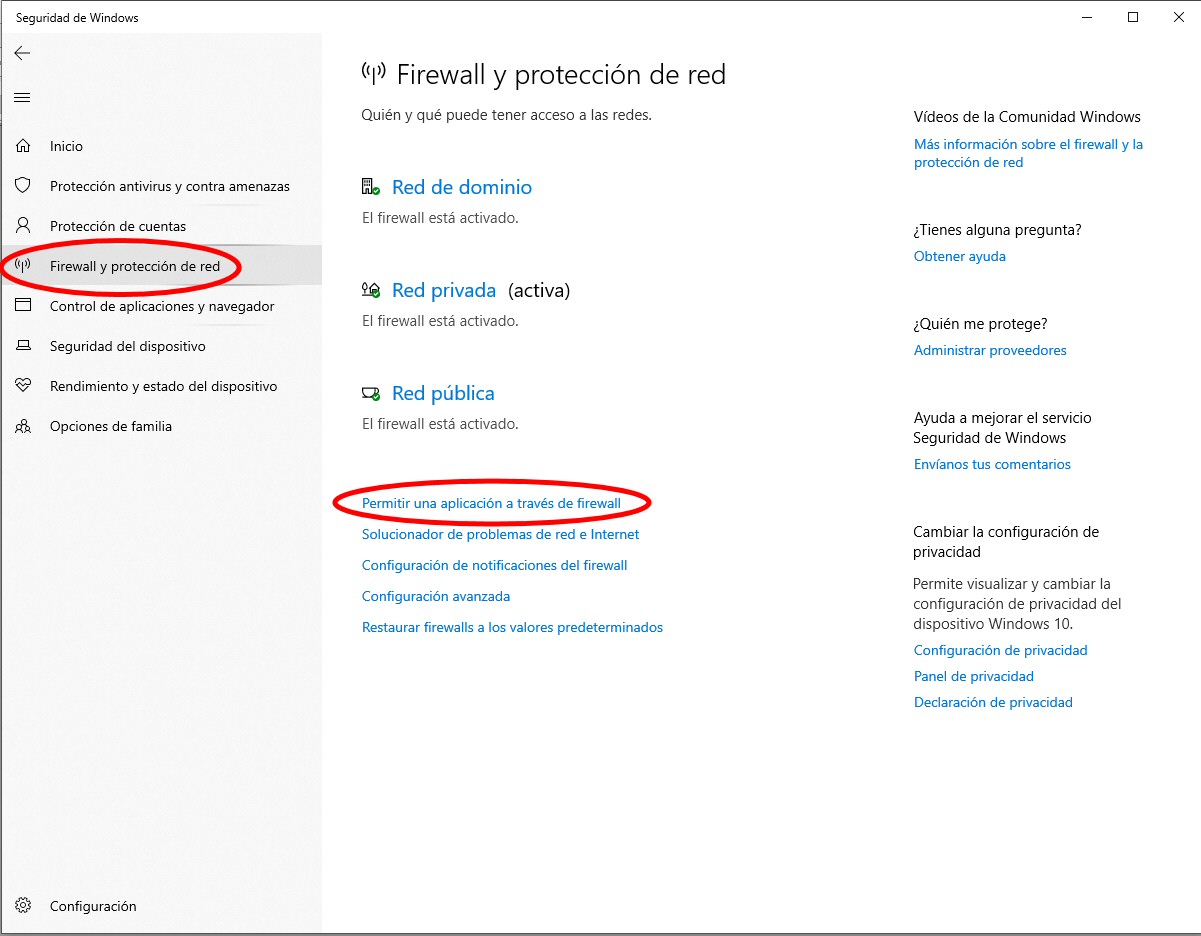
Task: Select the account protection person icon
Action: pyautogui.click(x=23, y=226)
